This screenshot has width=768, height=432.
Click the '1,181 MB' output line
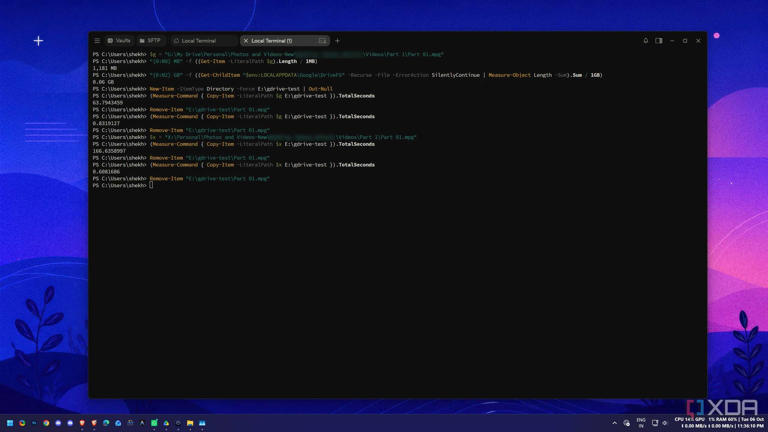(x=105, y=68)
